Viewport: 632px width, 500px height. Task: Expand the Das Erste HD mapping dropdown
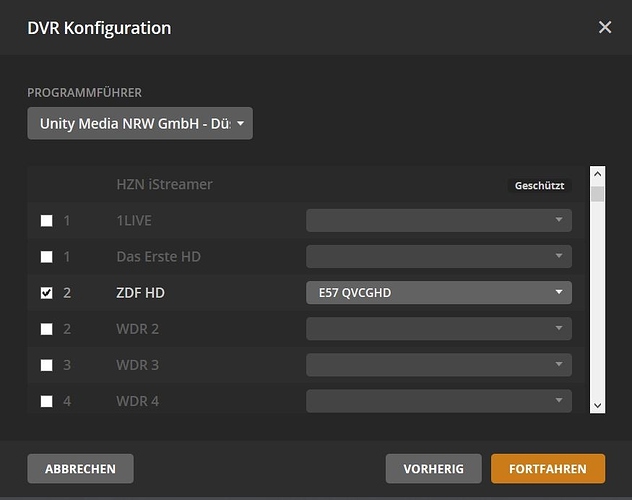point(439,257)
